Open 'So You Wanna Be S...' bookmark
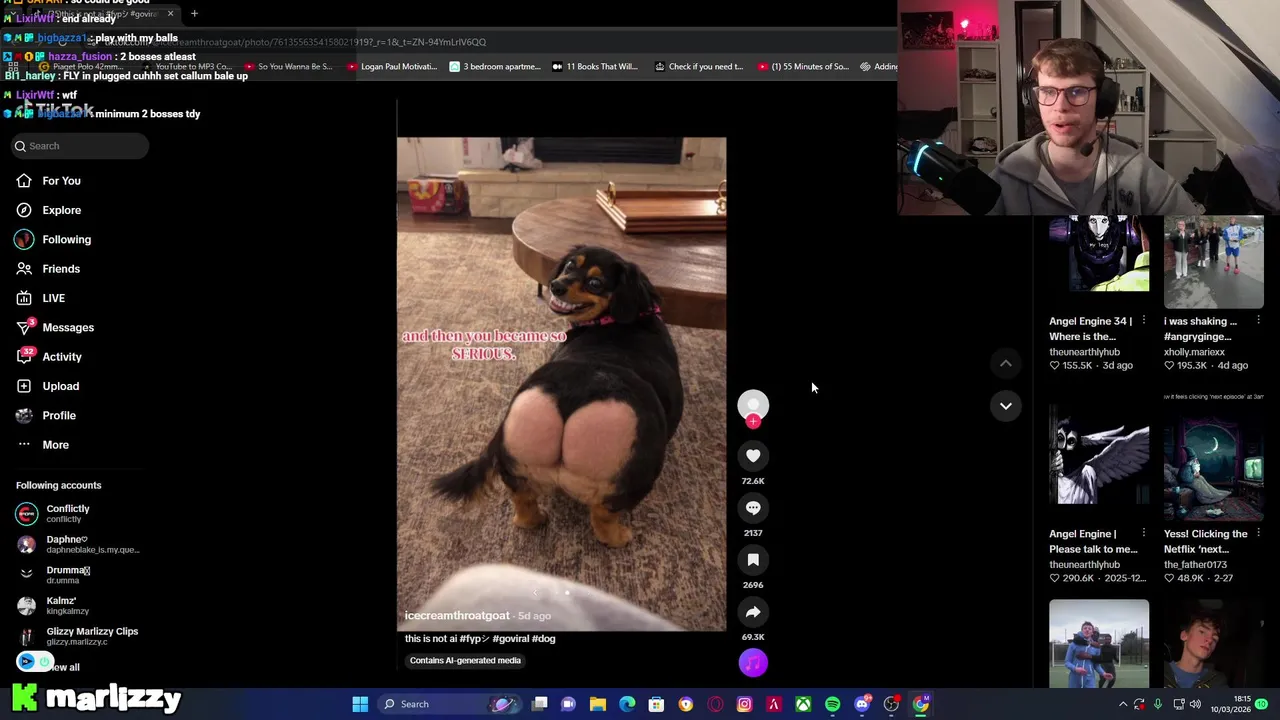The height and width of the screenshot is (720, 1280). pos(288,67)
